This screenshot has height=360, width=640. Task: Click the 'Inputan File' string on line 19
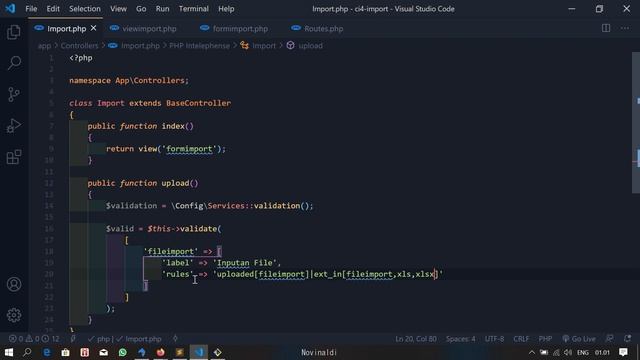coord(247,263)
